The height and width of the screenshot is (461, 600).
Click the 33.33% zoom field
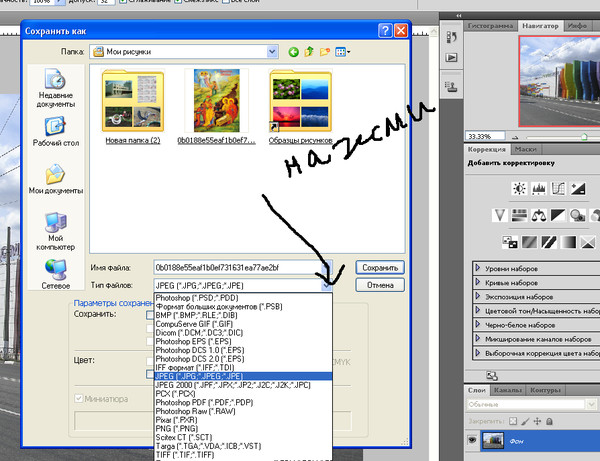coord(485,136)
